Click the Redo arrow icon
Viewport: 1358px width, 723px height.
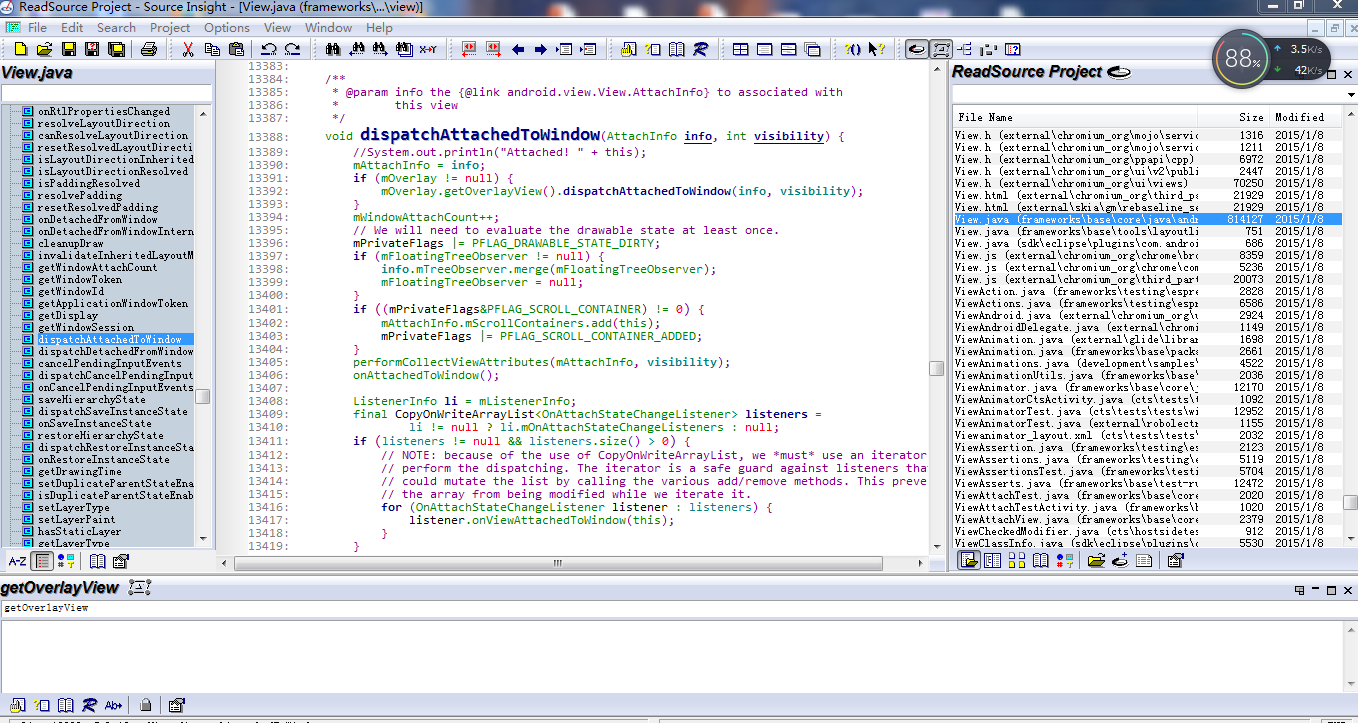(x=292, y=49)
